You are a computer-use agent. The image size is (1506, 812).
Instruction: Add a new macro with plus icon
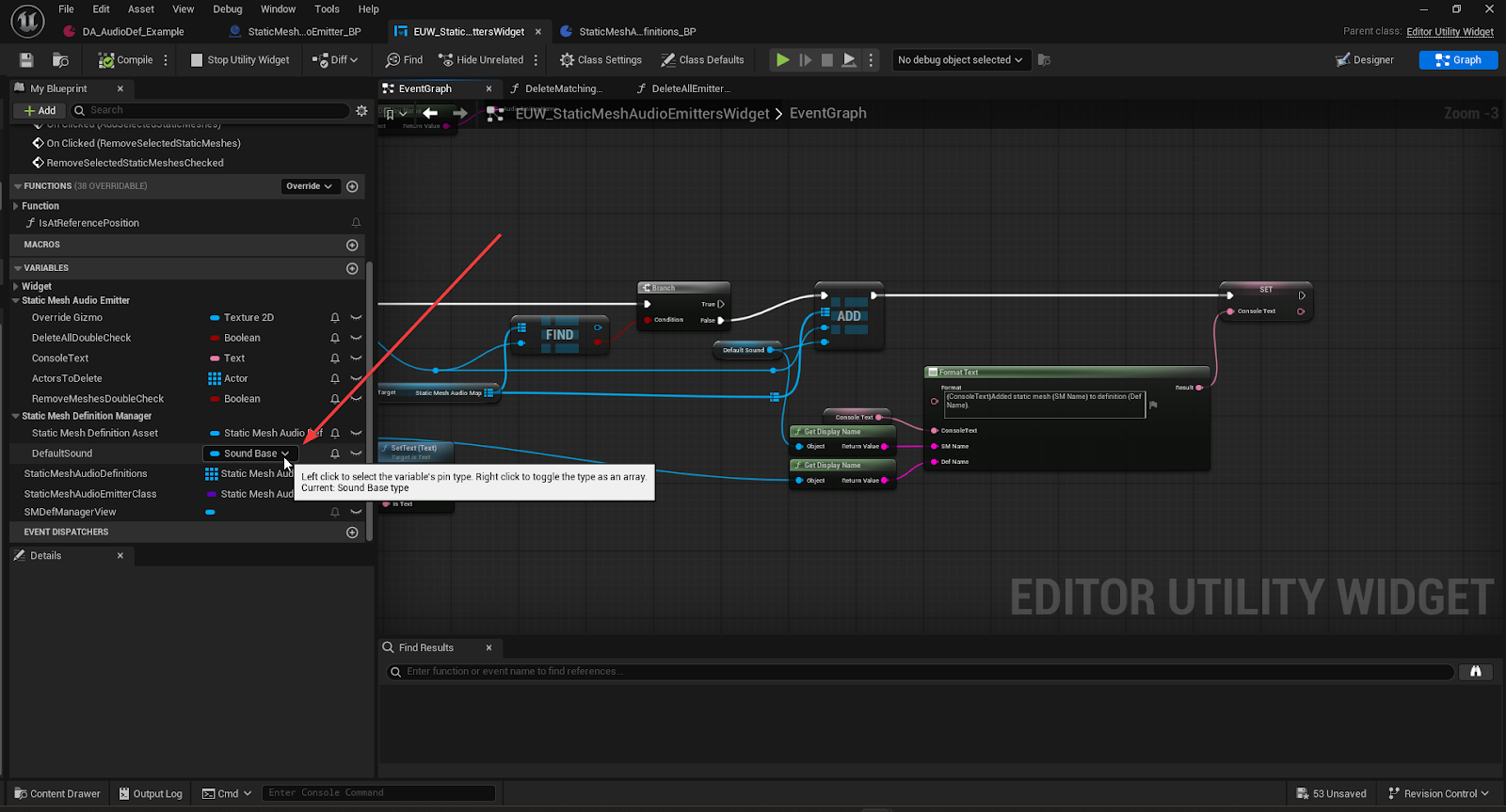click(x=352, y=245)
